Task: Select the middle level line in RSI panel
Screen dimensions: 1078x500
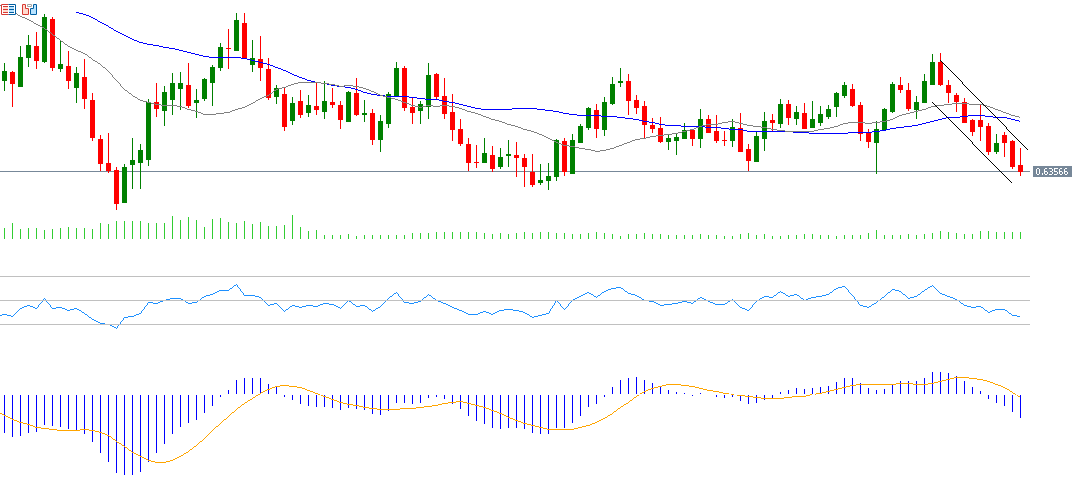Action: (500, 300)
